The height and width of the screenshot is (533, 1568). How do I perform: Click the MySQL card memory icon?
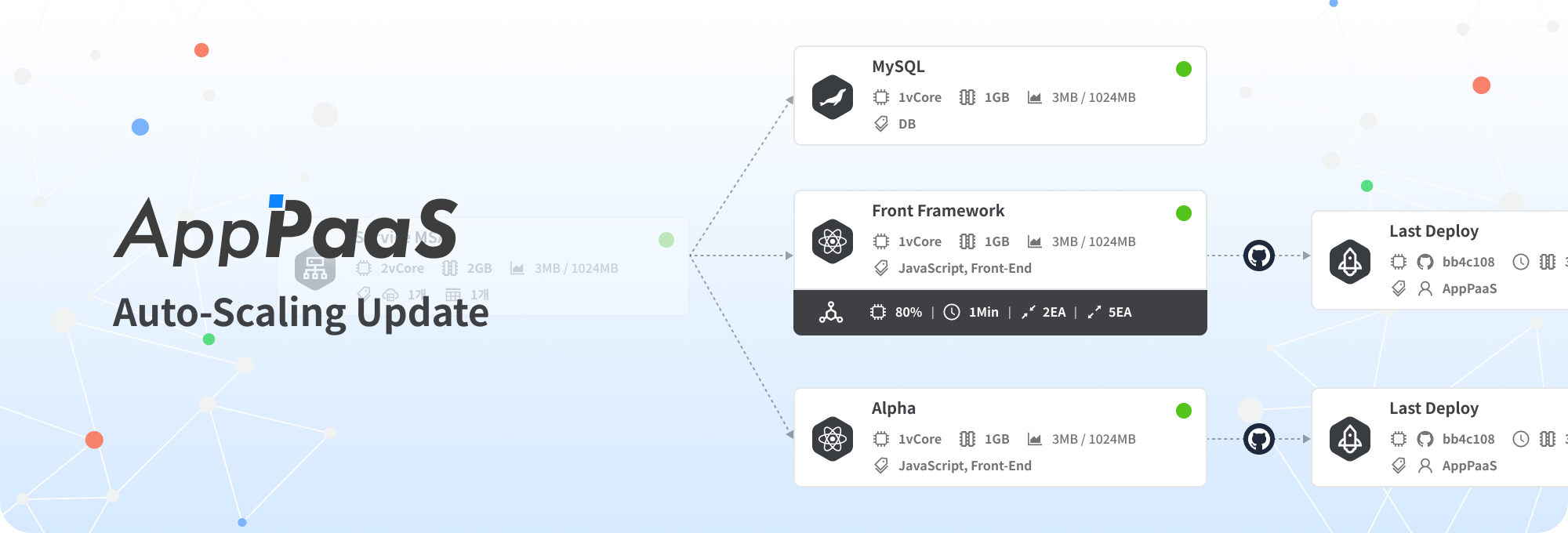pyautogui.click(x=967, y=97)
